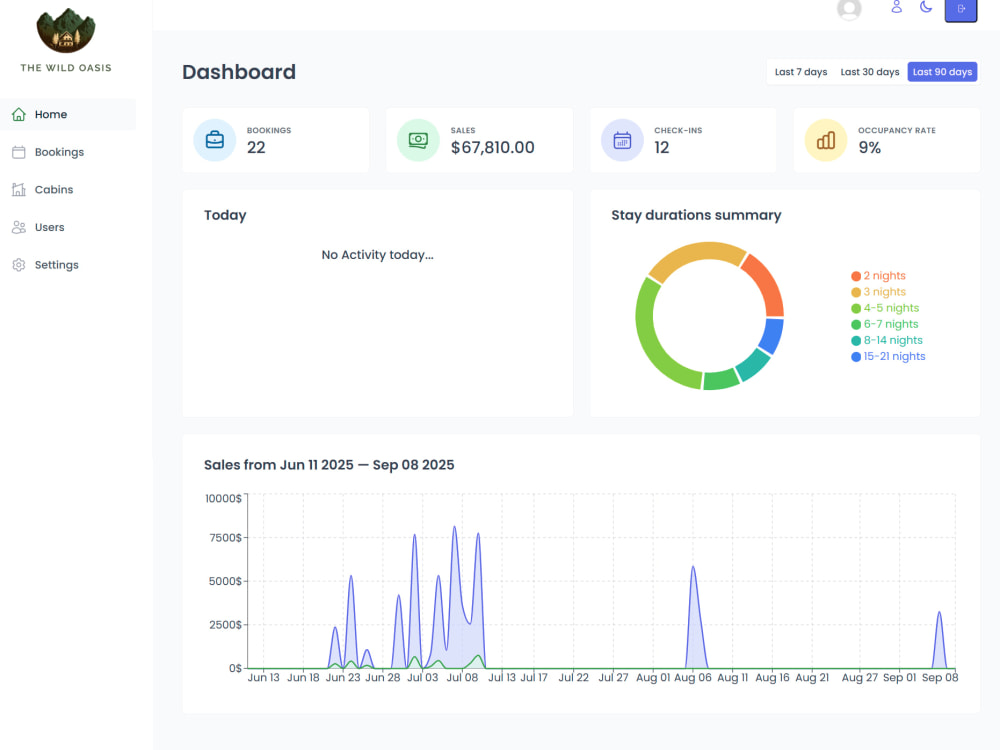Click the Jun 23 axis label
Screen dimensions: 1000x750
click(x=343, y=678)
